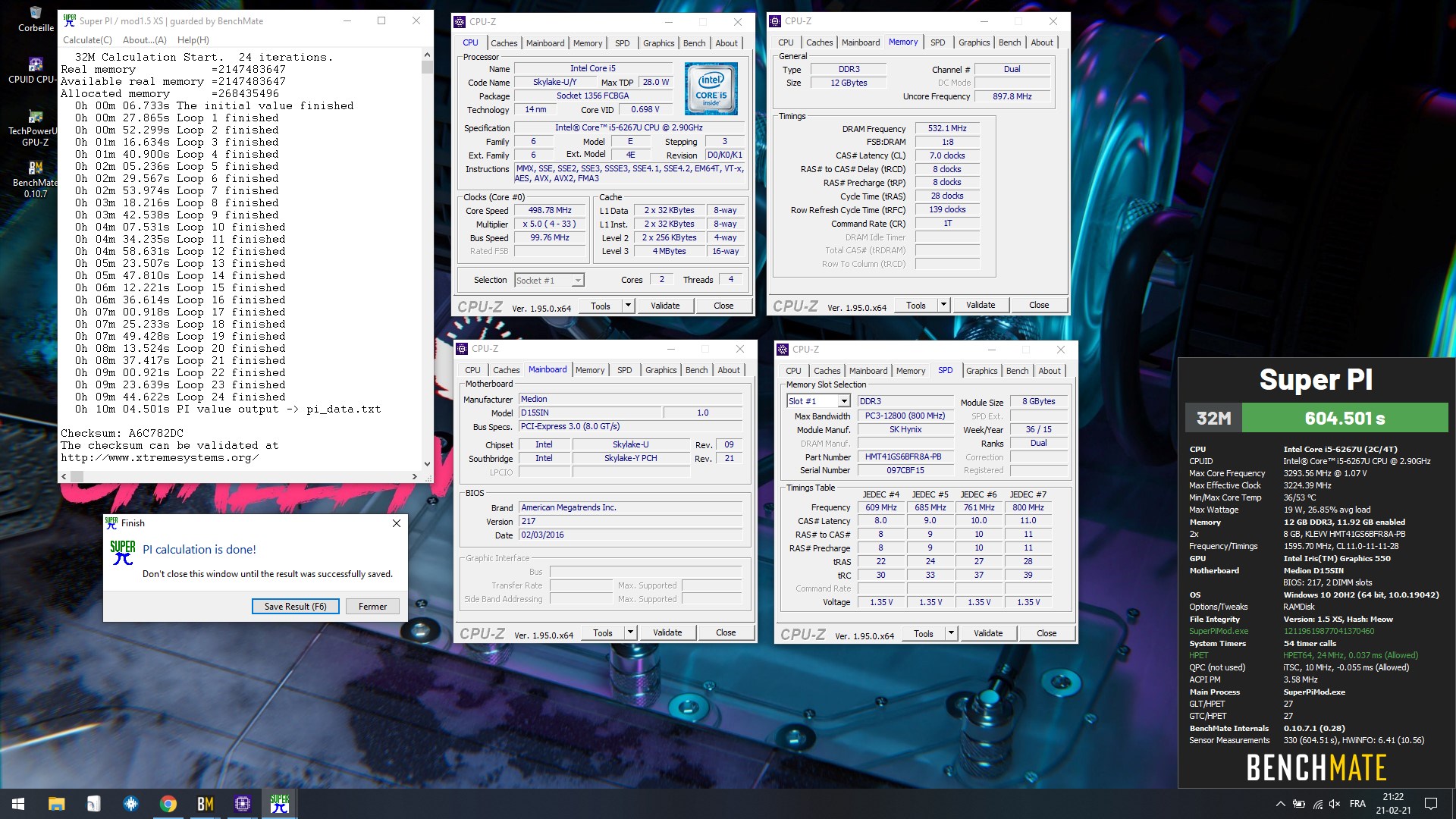Click the Super PI taskbar icon
This screenshot has width=1456, height=819.
[280, 804]
